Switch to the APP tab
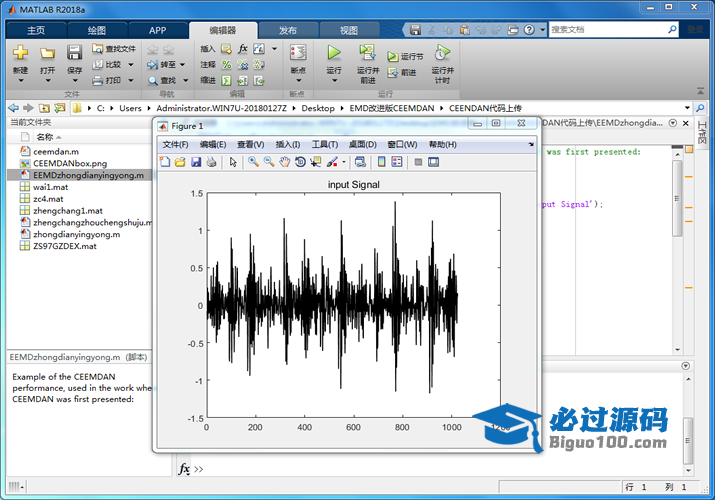715x500 pixels. [x=157, y=31]
